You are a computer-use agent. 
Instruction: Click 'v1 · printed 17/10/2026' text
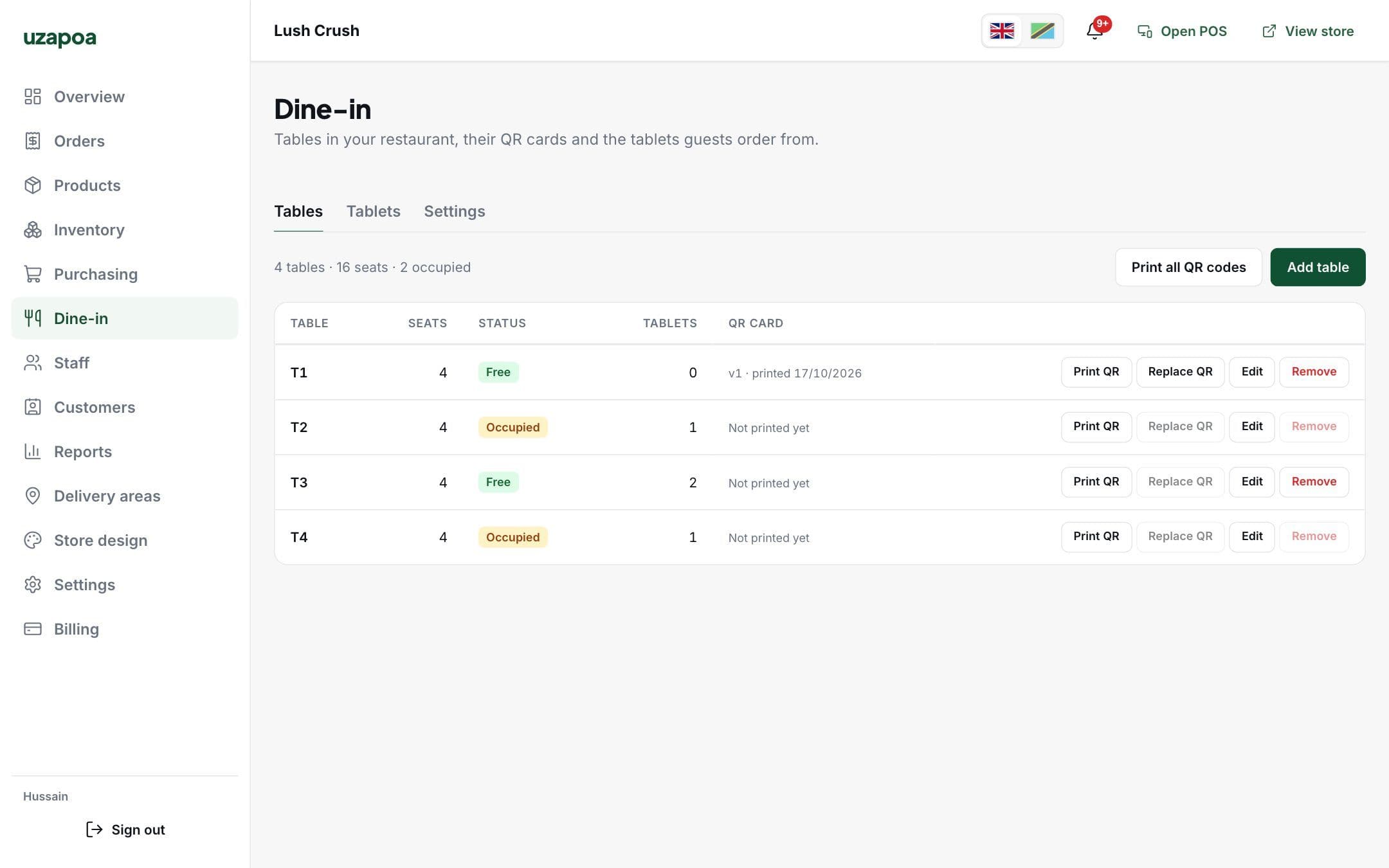[x=795, y=373]
